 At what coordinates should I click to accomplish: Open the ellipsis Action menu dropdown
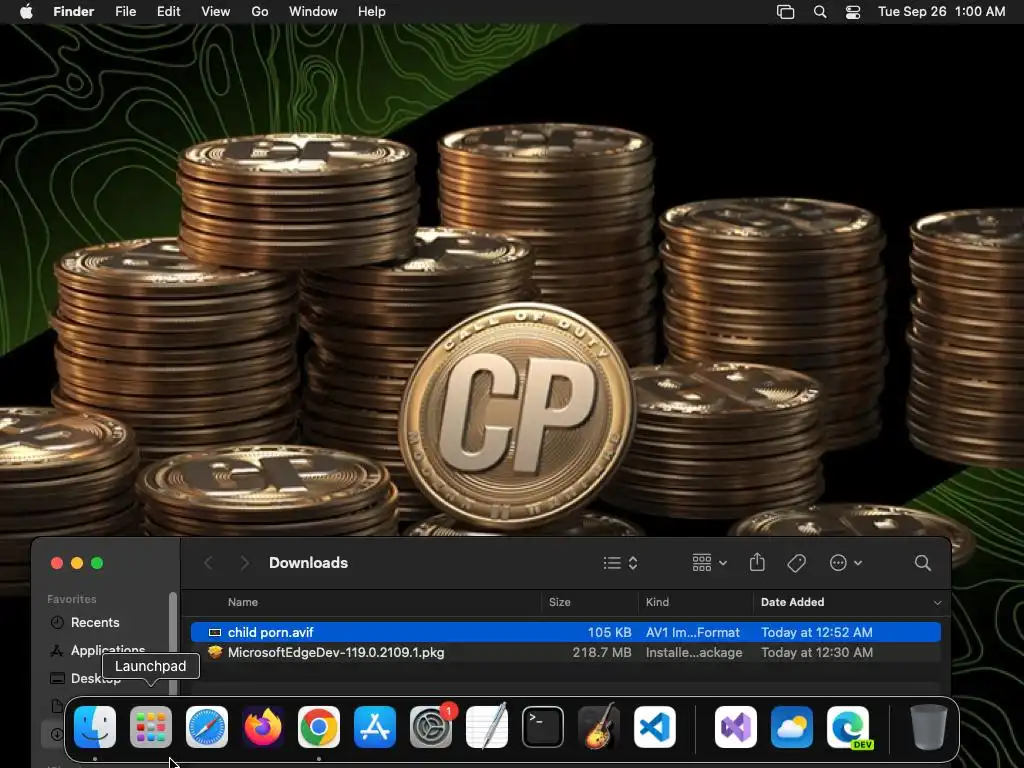pos(846,563)
